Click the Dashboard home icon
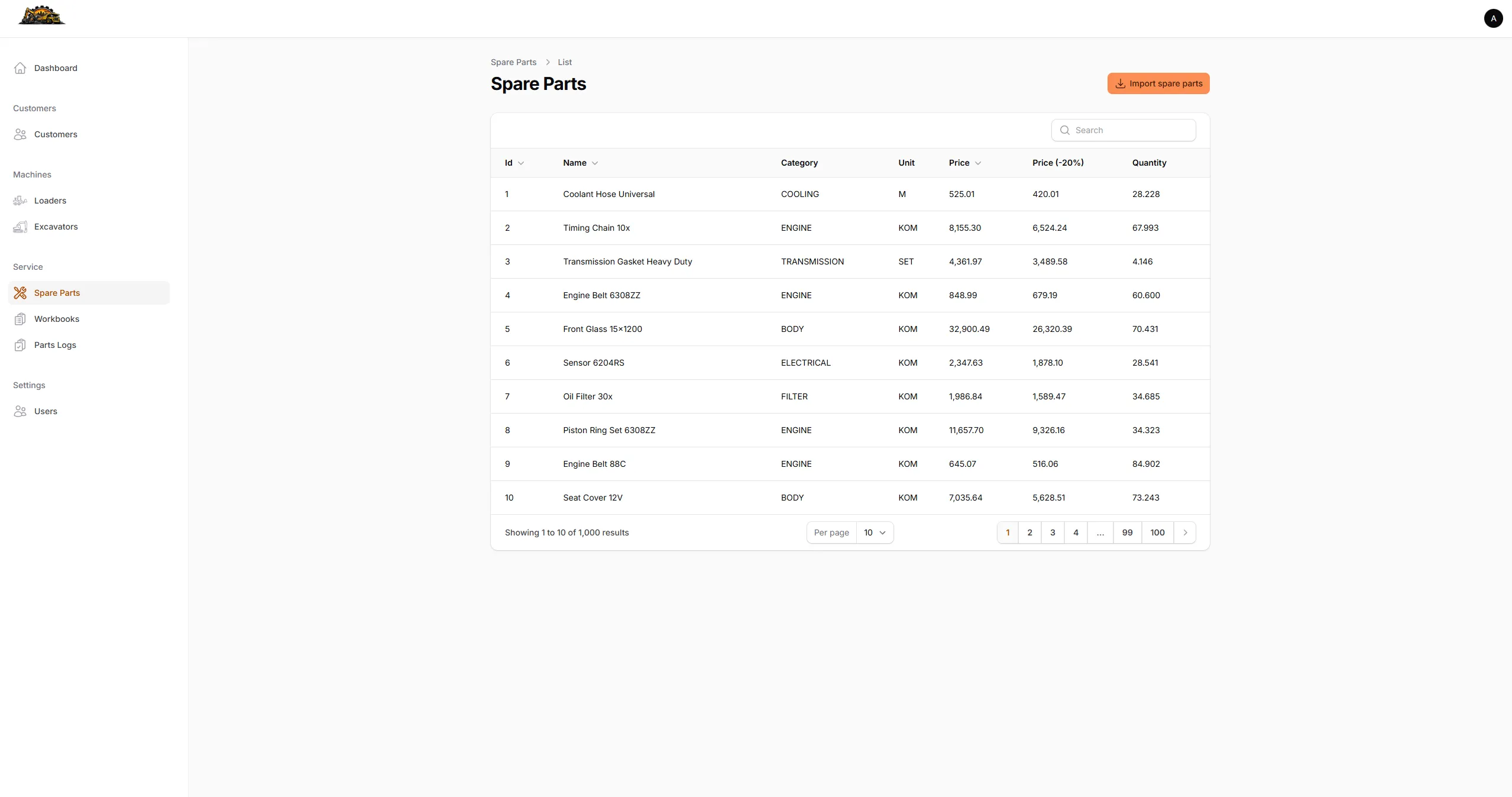The width and height of the screenshot is (1512, 797). pyautogui.click(x=20, y=68)
